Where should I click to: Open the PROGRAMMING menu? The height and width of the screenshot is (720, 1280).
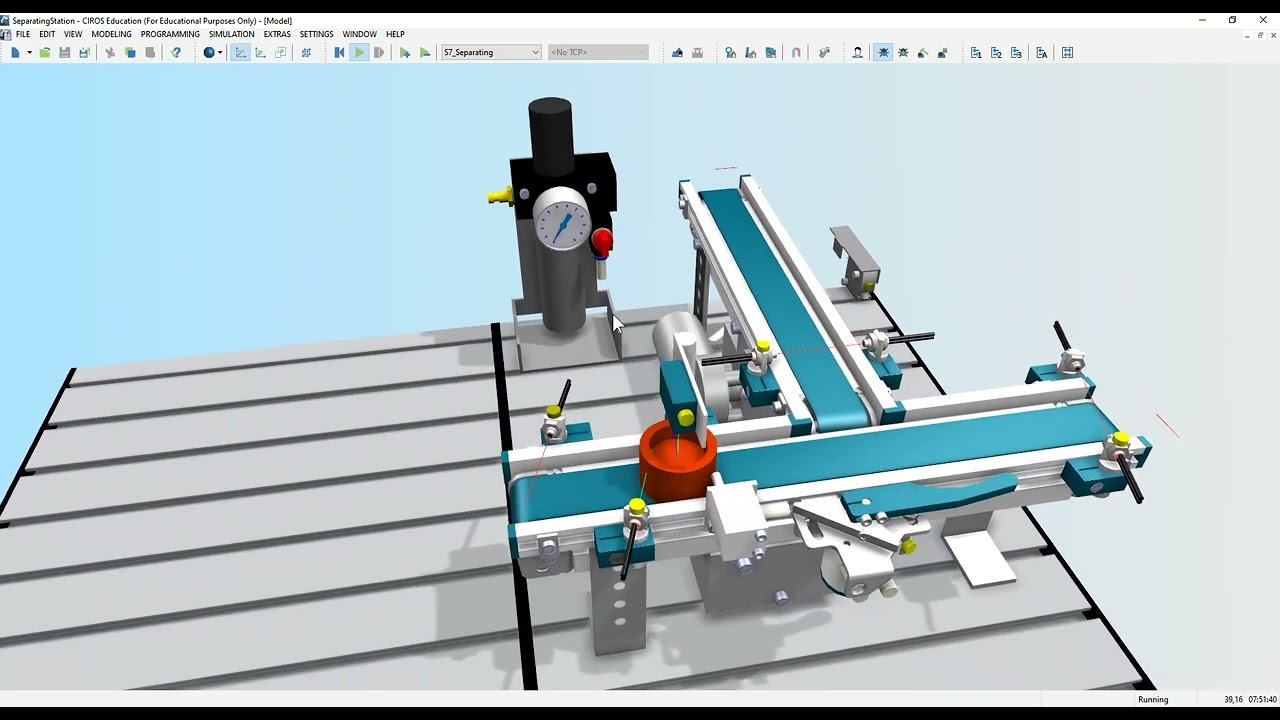point(170,34)
